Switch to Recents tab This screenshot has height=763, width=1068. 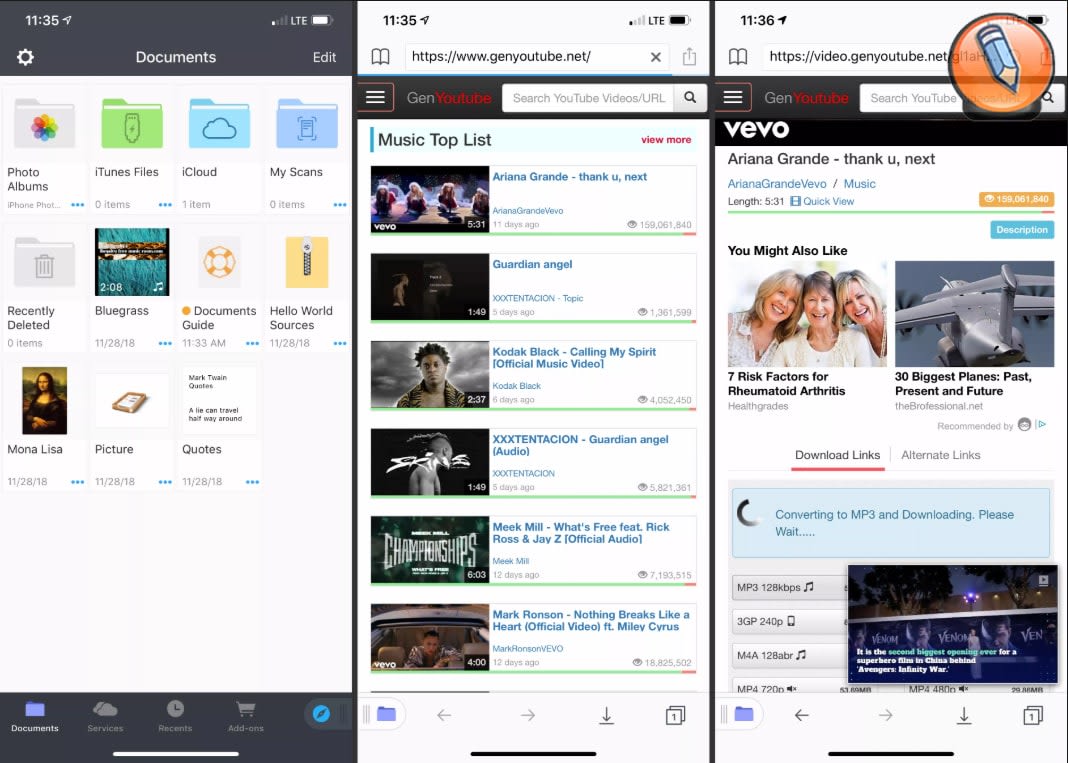(175, 717)
